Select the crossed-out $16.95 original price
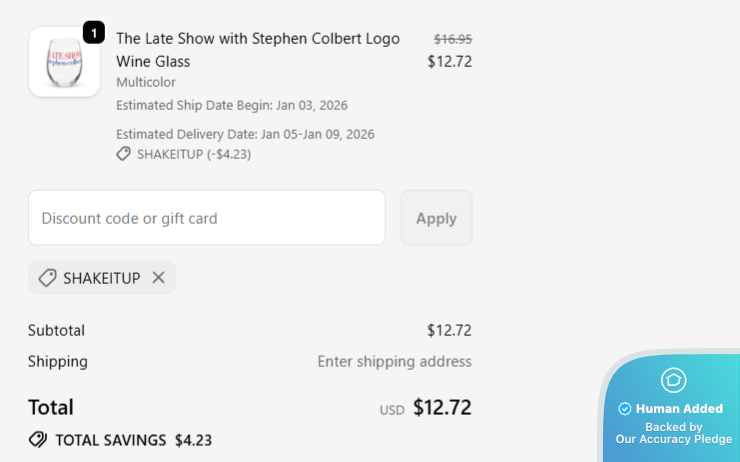This screenshot has height=462, width=740. 452,39
